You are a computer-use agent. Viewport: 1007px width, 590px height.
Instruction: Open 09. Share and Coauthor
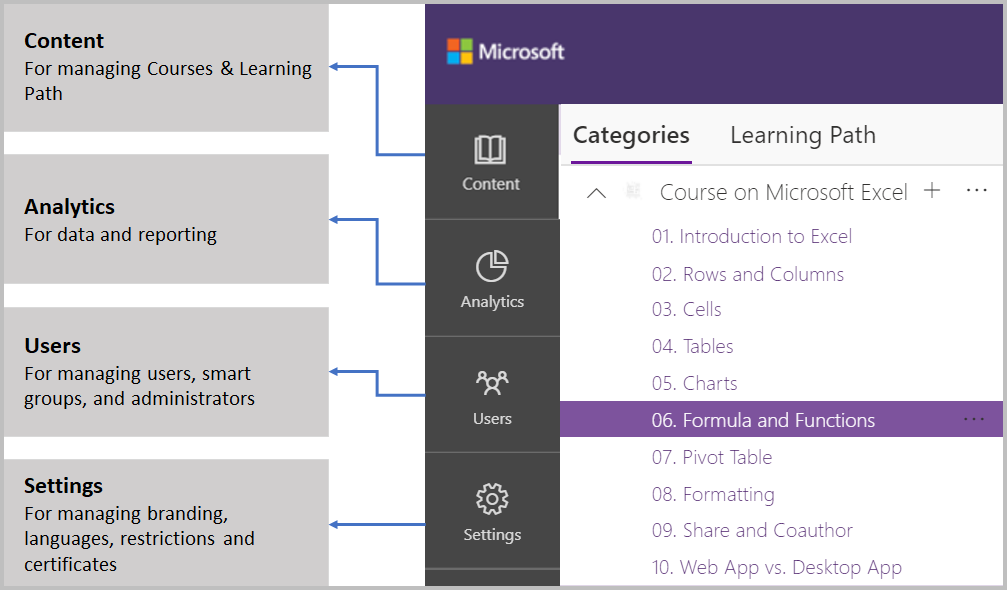point(752,530)
